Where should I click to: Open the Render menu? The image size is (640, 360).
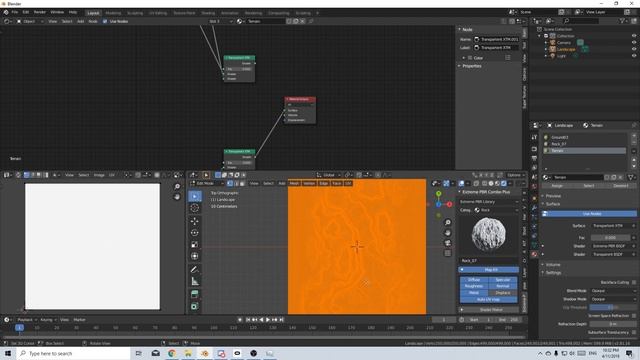[x=40, y=12]
